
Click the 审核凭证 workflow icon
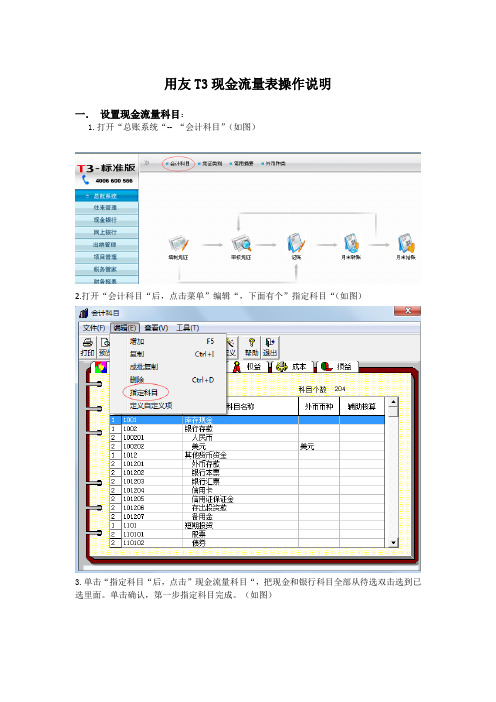coord(241,244)
